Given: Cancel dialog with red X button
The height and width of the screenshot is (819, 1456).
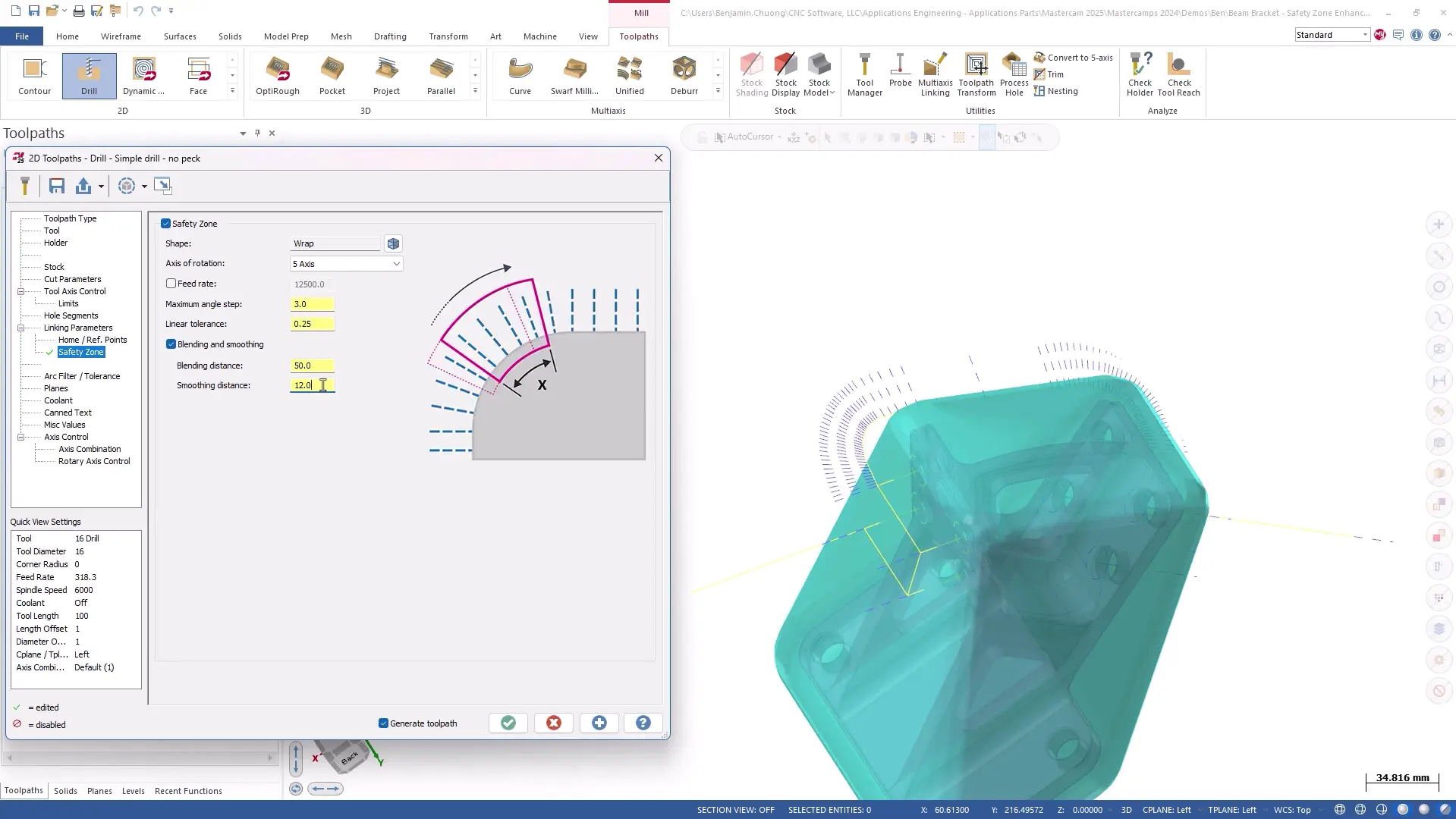Looking at the screenshot, I should point(554,723).
